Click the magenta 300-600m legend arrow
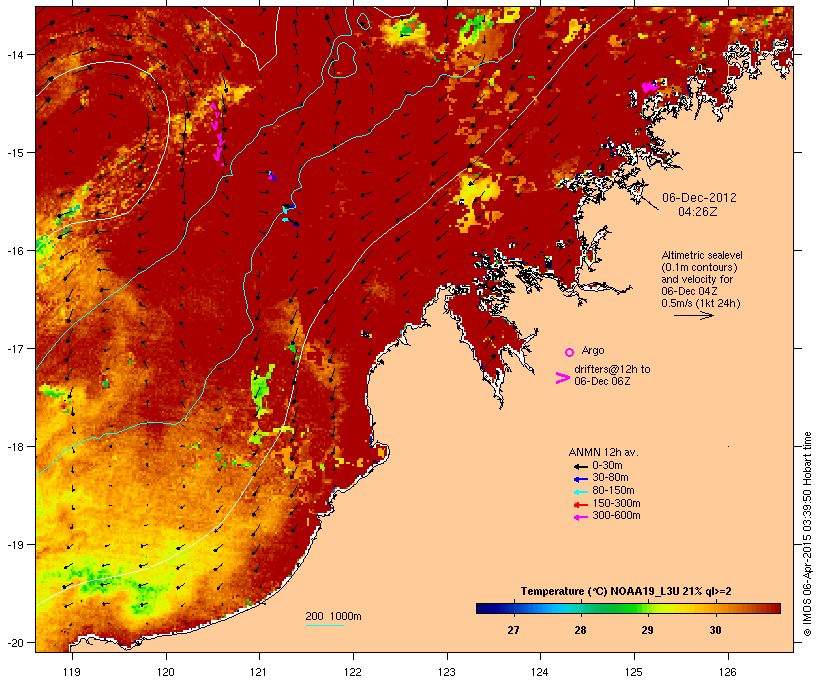Viewport: 820px width, 680px height. [x=580, y=517]
